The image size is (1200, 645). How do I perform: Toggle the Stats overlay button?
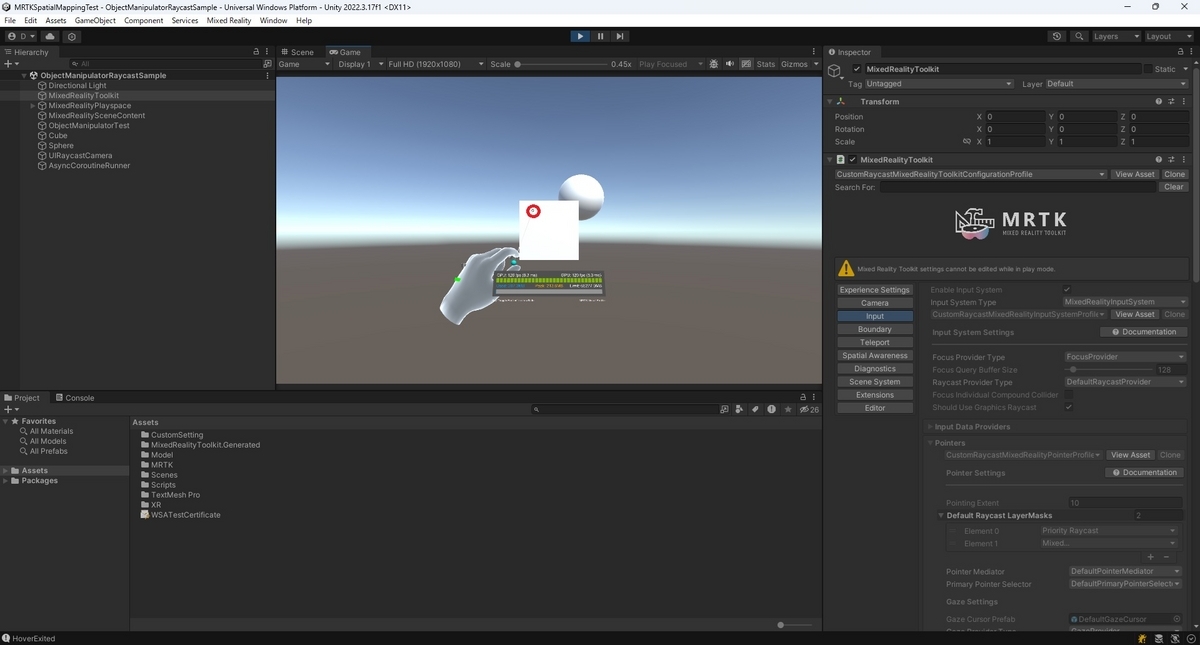766,64
